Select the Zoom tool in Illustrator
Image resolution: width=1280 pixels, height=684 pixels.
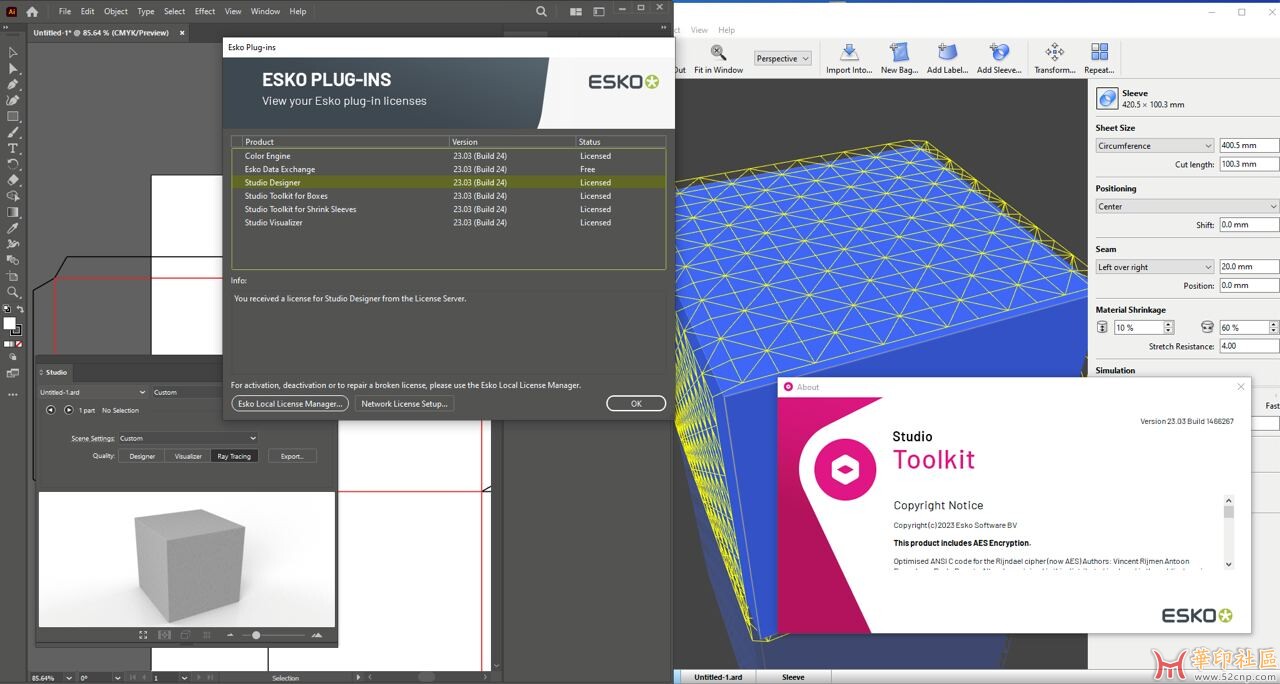(13, 292)
